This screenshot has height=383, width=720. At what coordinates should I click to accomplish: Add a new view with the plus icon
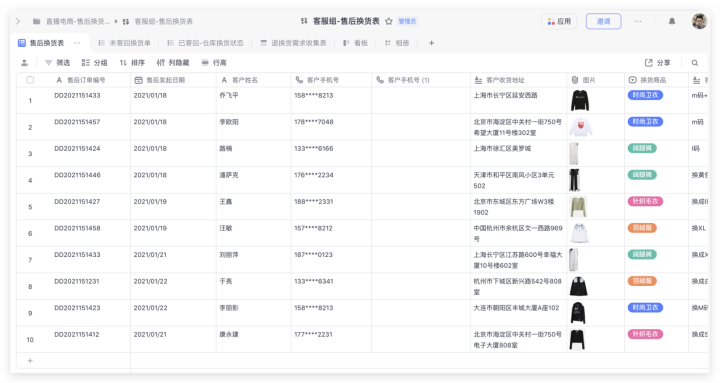coord(431,43)
